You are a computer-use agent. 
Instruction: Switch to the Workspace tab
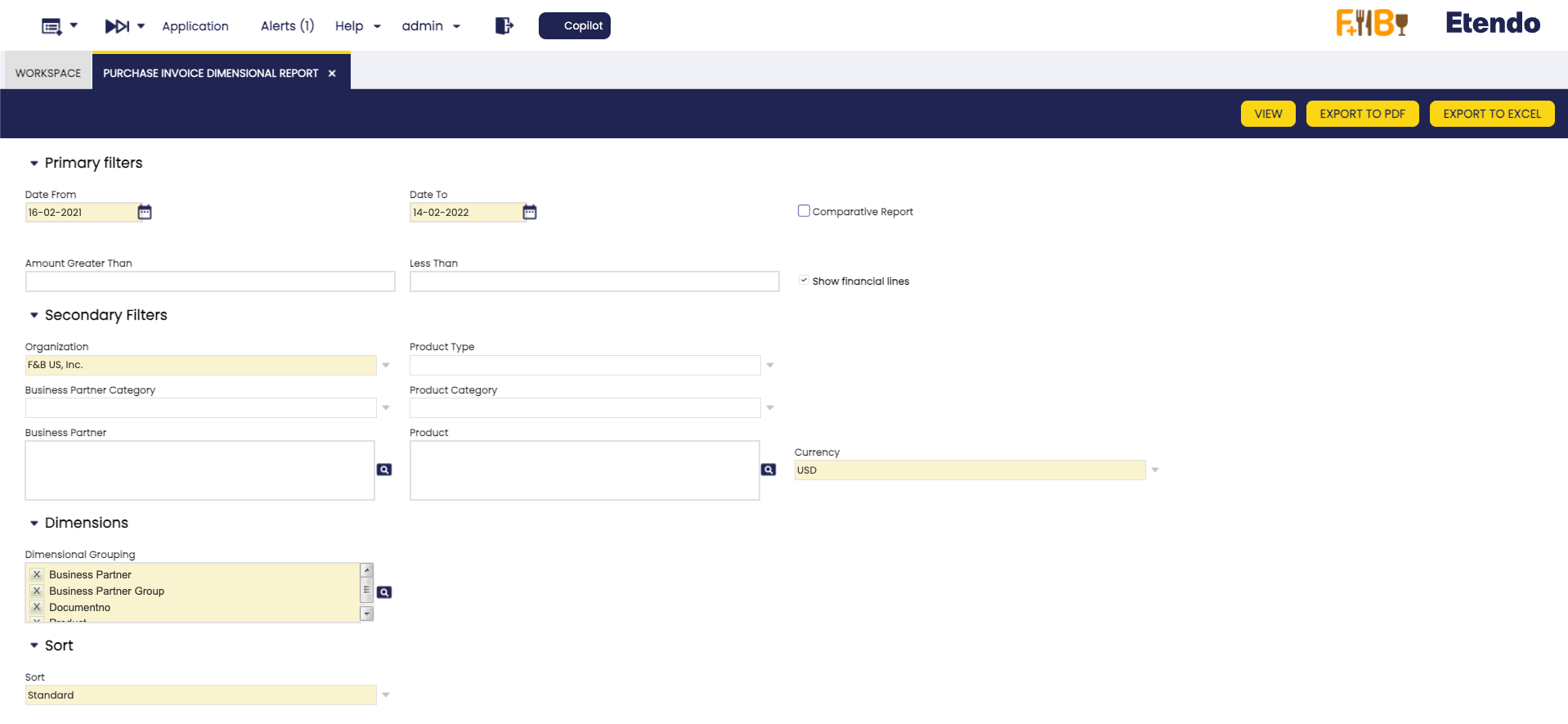(x=48, y=73)
